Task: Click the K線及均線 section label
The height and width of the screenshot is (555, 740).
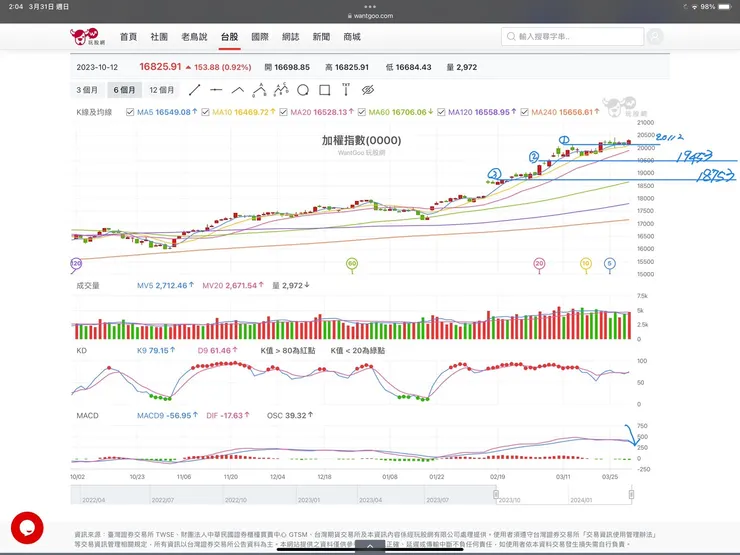Action: coord(94,112)
